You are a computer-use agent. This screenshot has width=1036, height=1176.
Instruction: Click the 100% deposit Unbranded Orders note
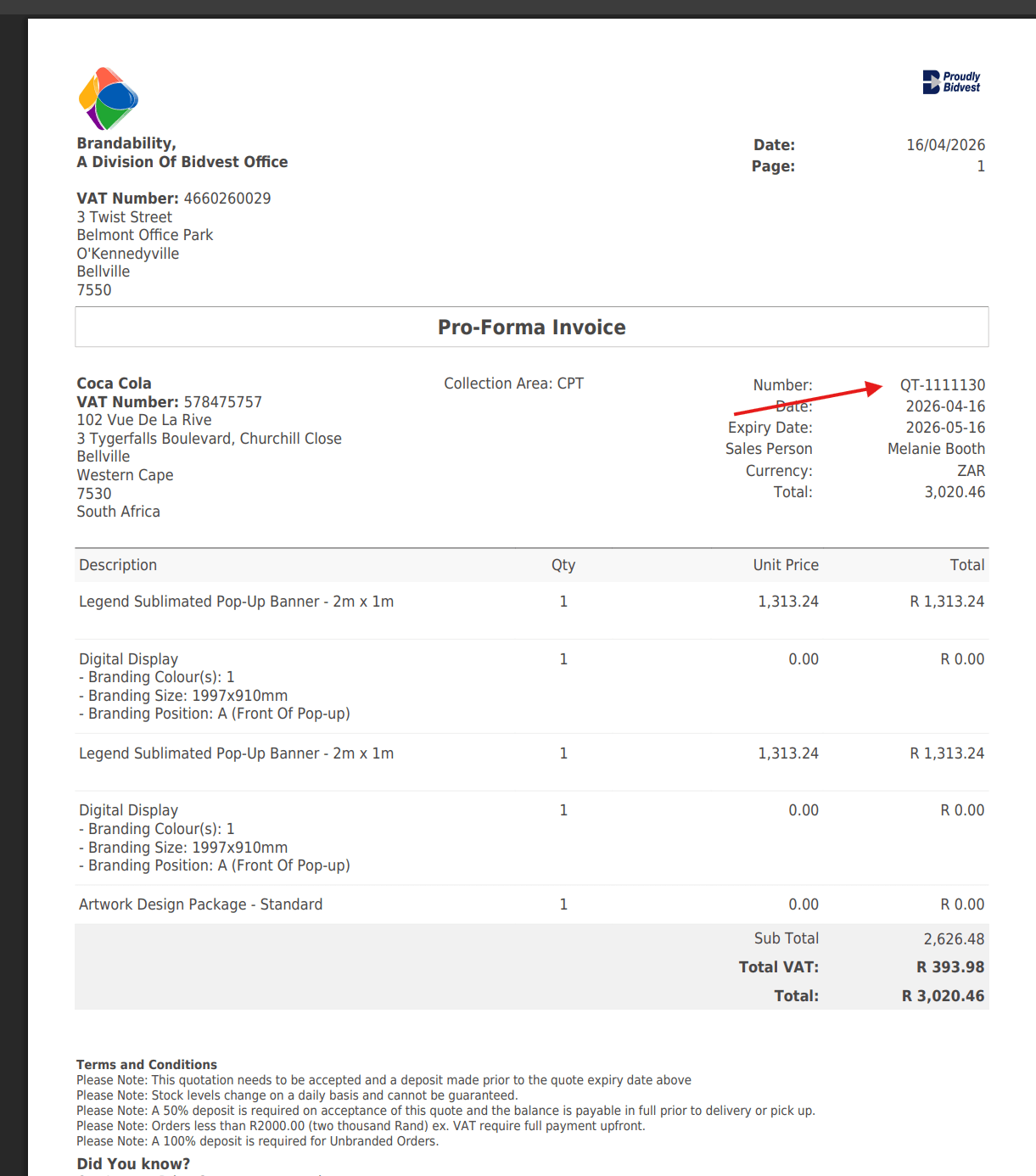point(258,1141)
